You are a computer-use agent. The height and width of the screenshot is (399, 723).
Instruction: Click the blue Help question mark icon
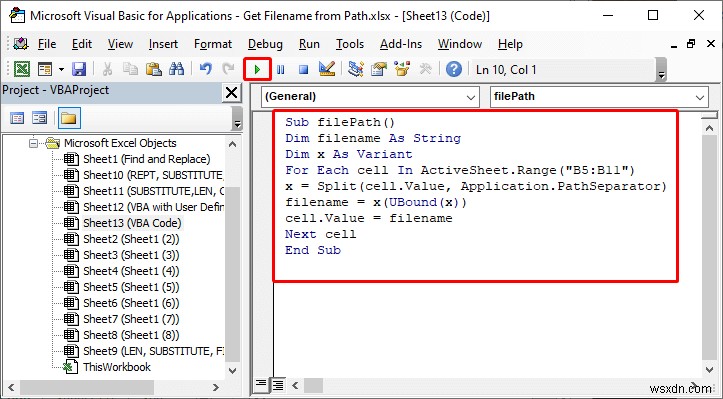point(454,70)
